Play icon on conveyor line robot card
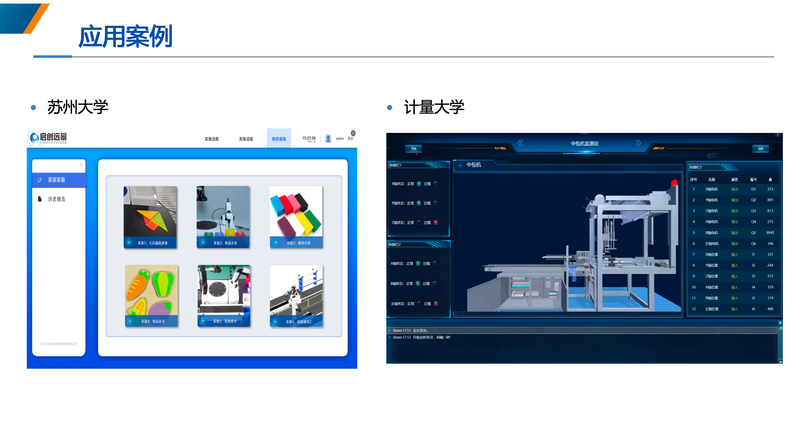This screenshot has width=800, height=447. [276, 321]
